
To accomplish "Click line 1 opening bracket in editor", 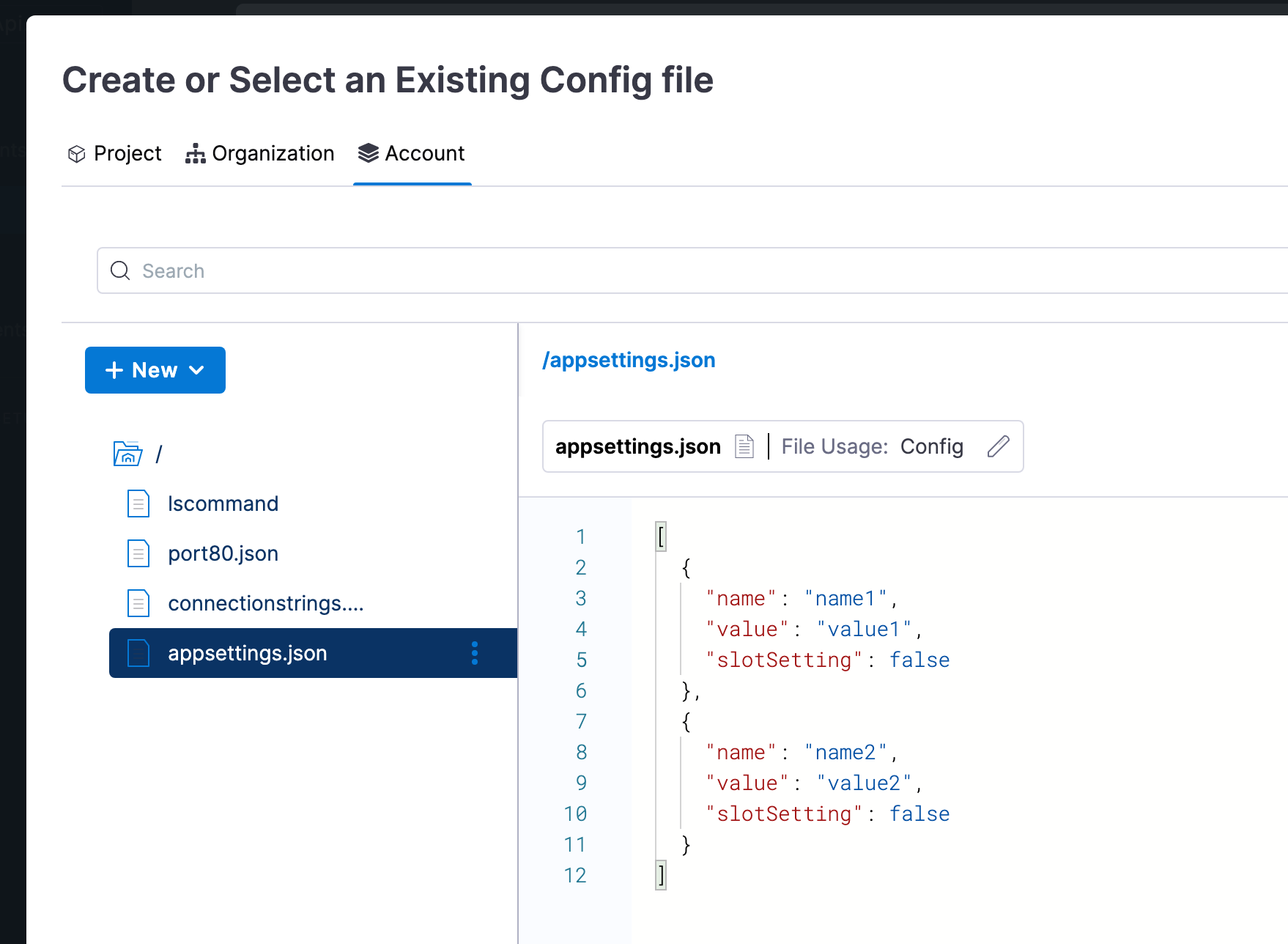I will [661, 536].
